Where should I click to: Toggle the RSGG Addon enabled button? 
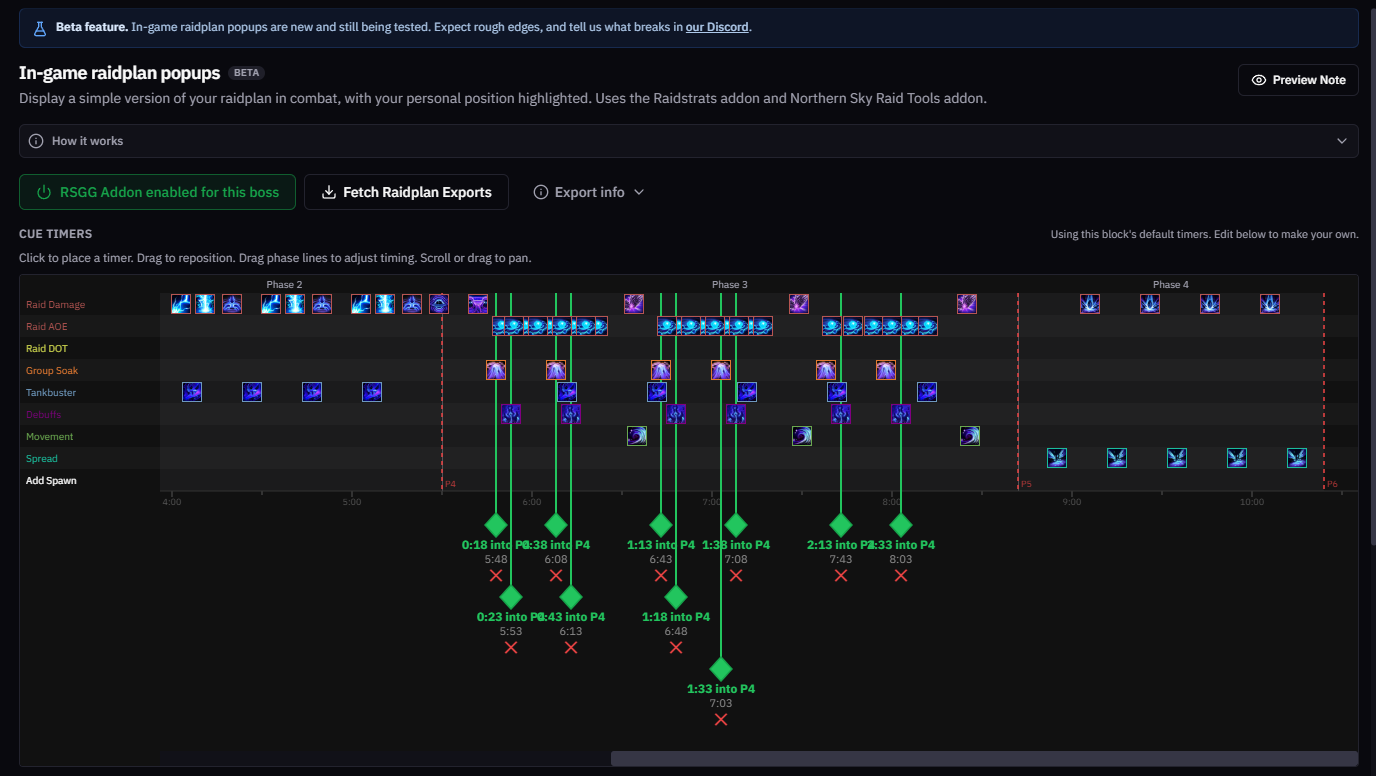click(x=157, y=192)
